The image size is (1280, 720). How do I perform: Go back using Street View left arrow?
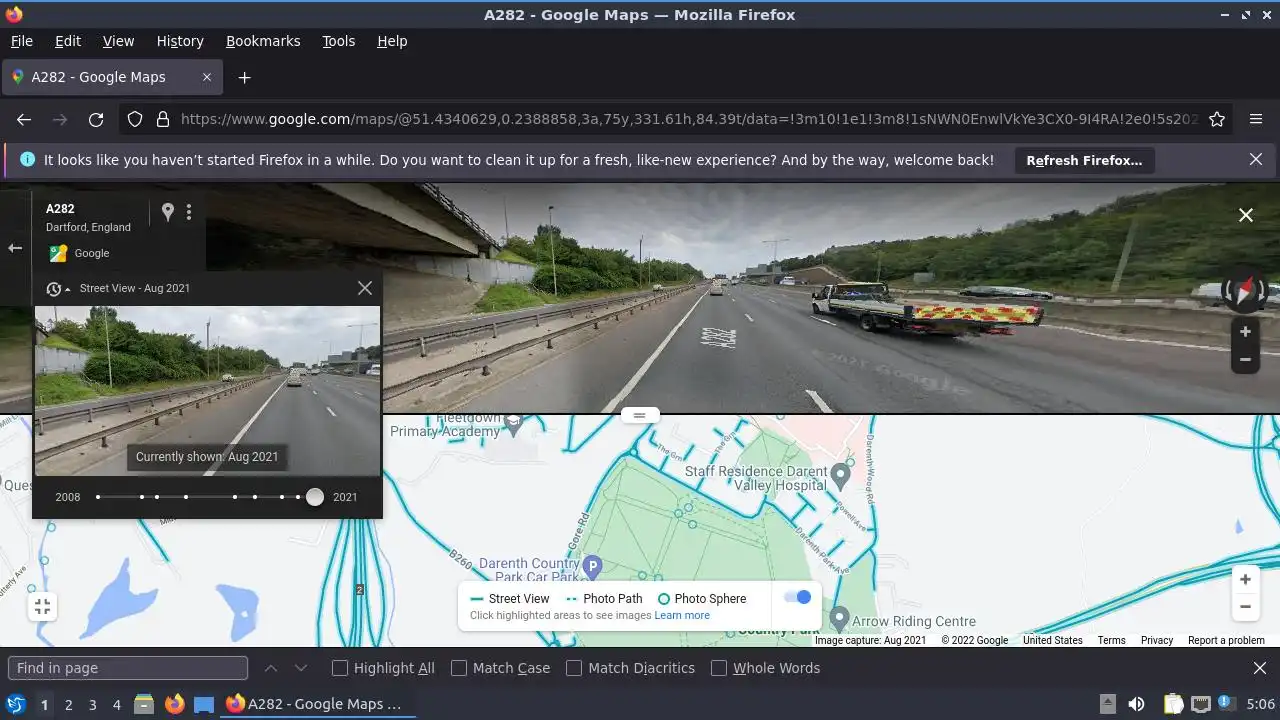[15, 248]
